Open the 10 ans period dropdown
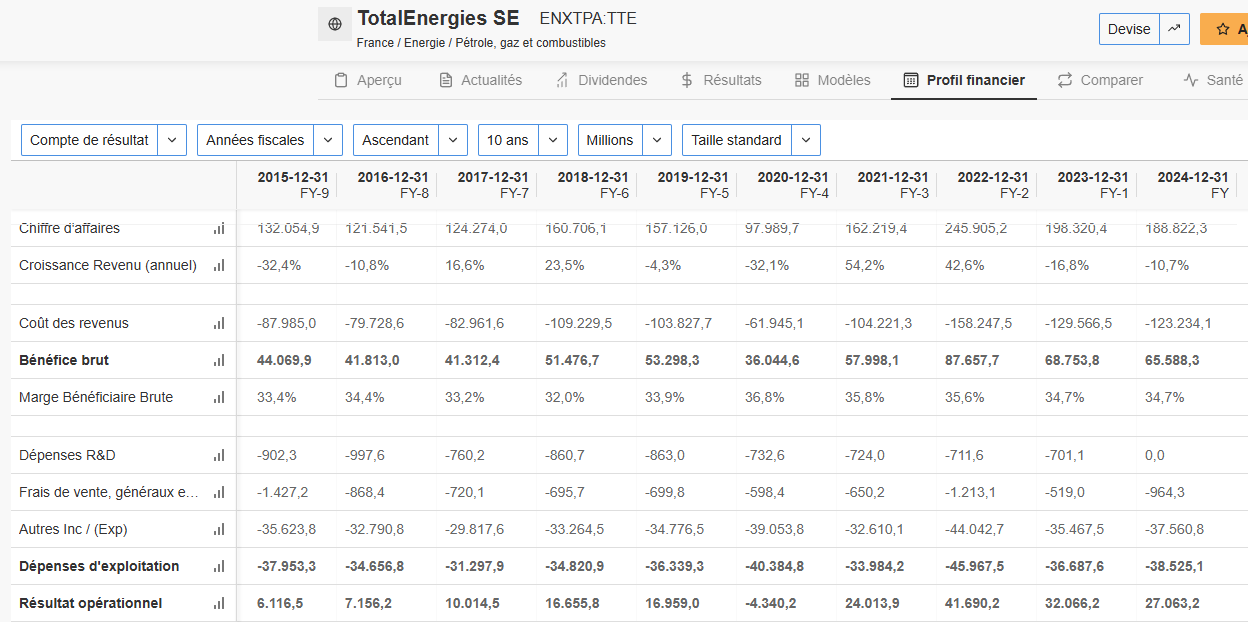1248x622 pixels. point(523,140)
